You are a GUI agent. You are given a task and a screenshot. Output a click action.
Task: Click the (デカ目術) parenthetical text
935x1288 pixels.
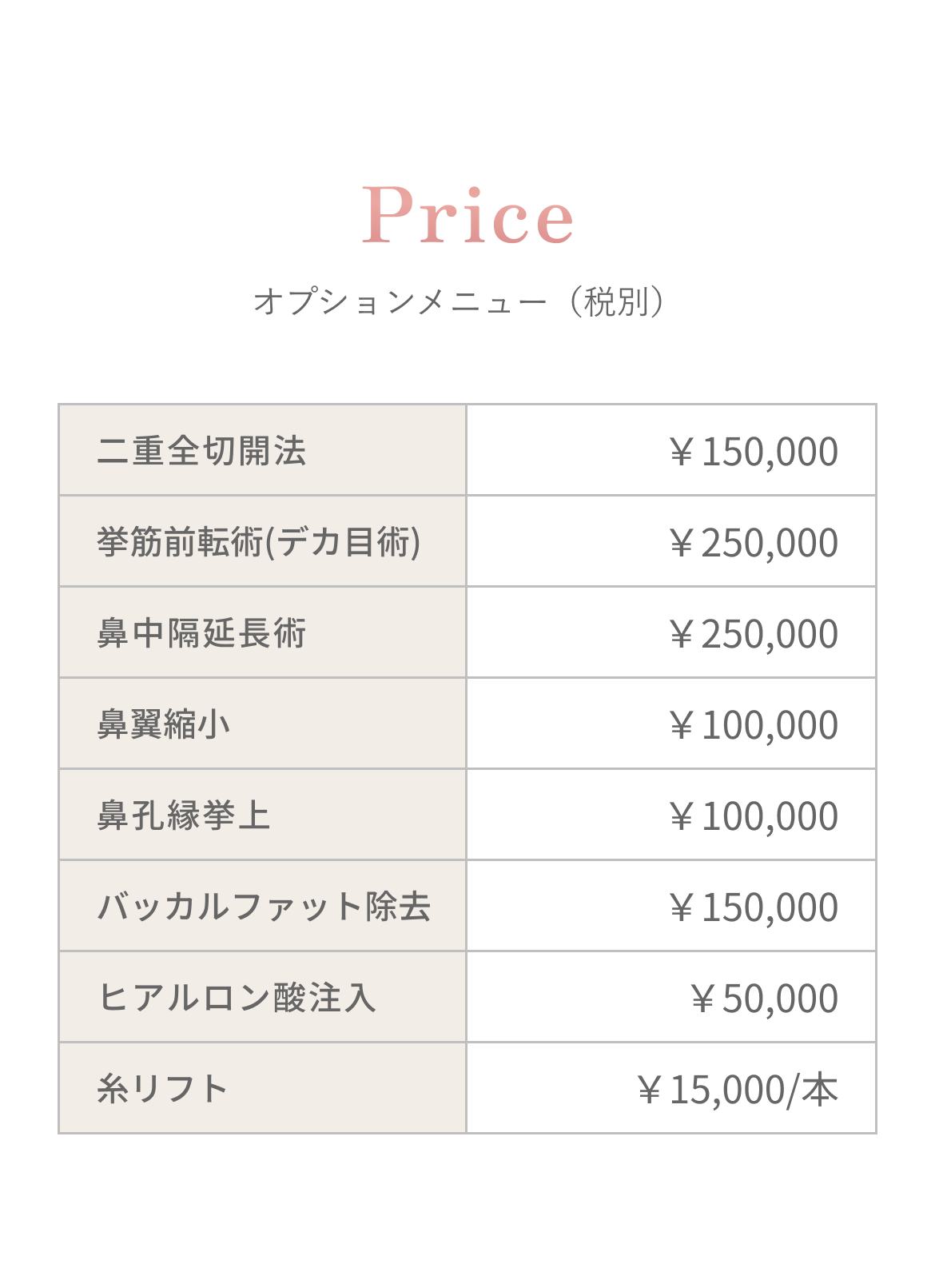pos(343,542)
